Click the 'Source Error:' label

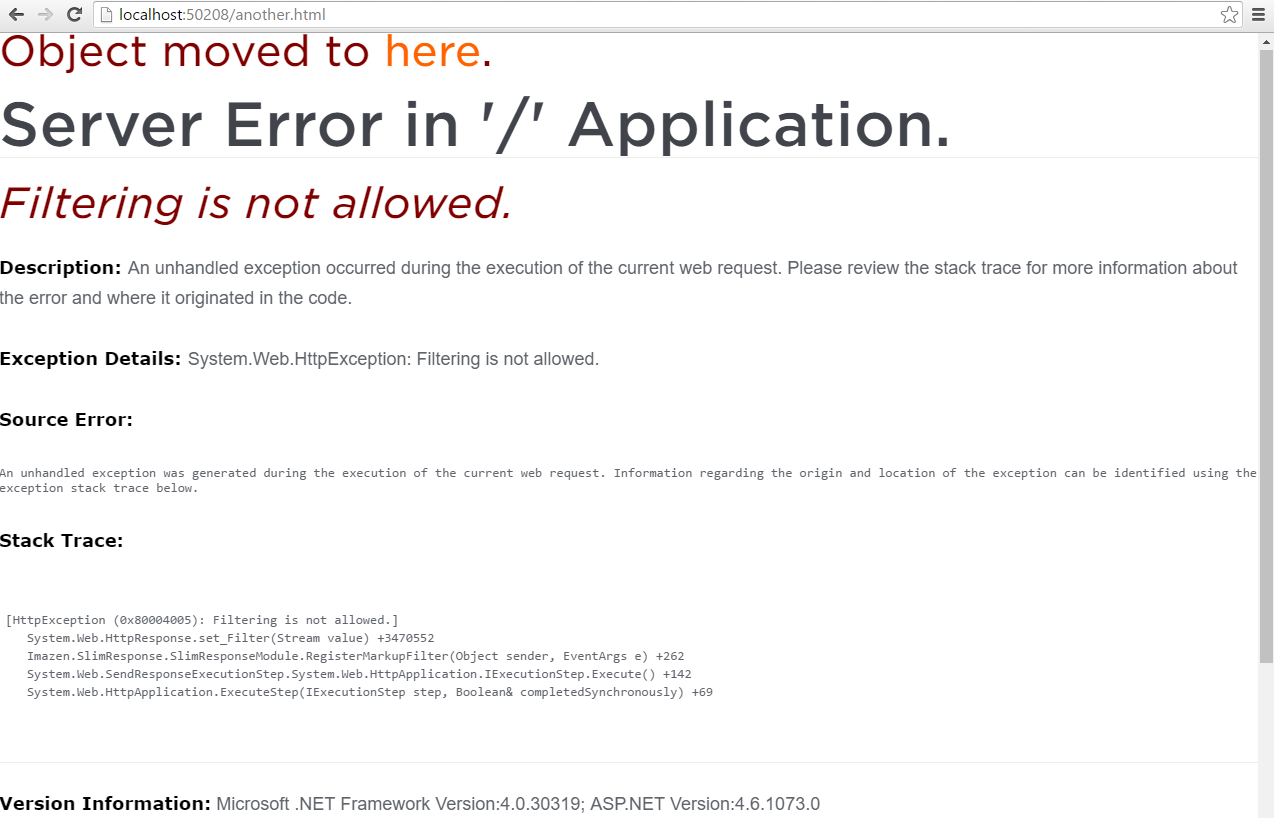click(x=66, y=420)
